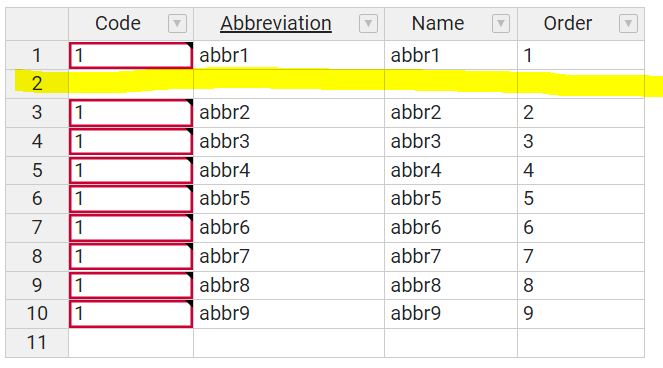Click the Code column header label
The width and height of the screenshot is (663, 368).
pos(118,23)
